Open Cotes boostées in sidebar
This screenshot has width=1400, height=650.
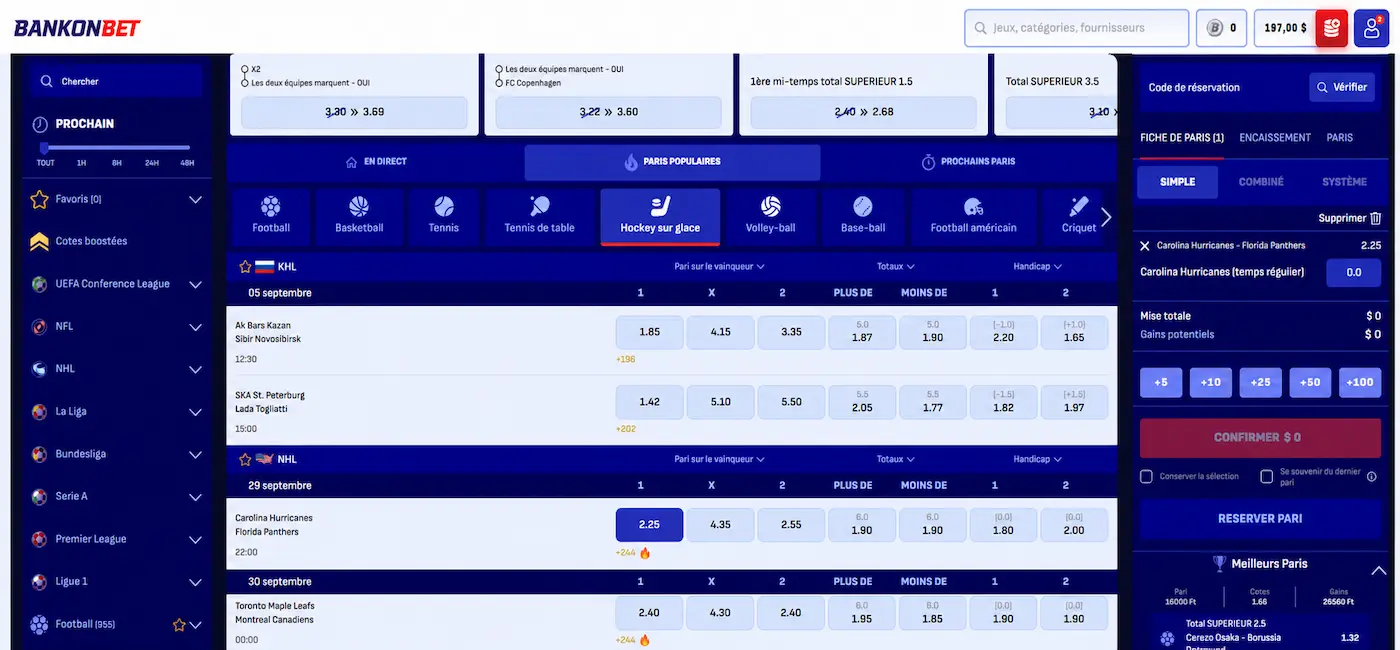[x=91, y=241]
